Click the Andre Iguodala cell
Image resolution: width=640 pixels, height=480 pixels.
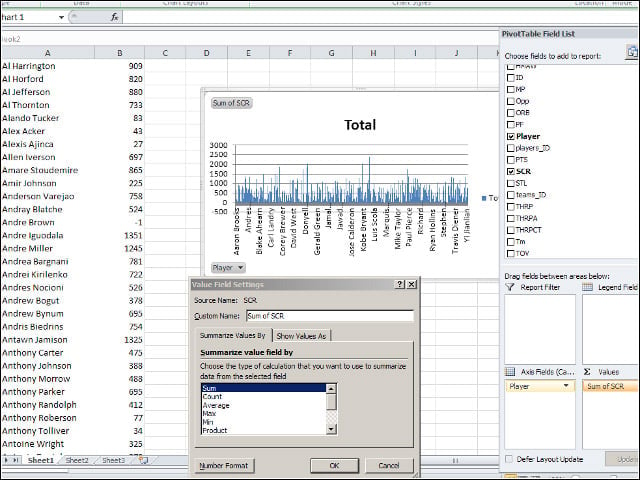(48, 236)
